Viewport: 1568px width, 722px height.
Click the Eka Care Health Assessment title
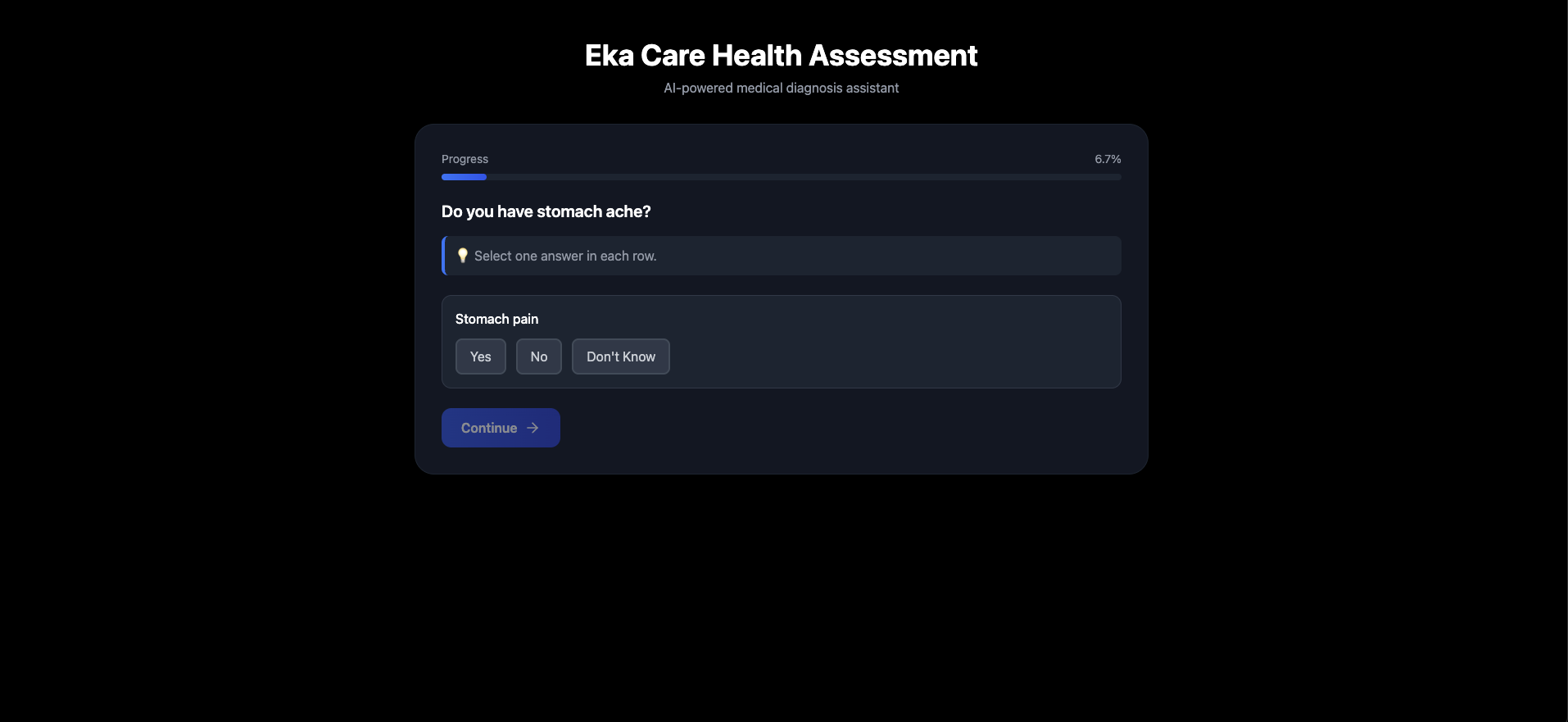[781, 56]
